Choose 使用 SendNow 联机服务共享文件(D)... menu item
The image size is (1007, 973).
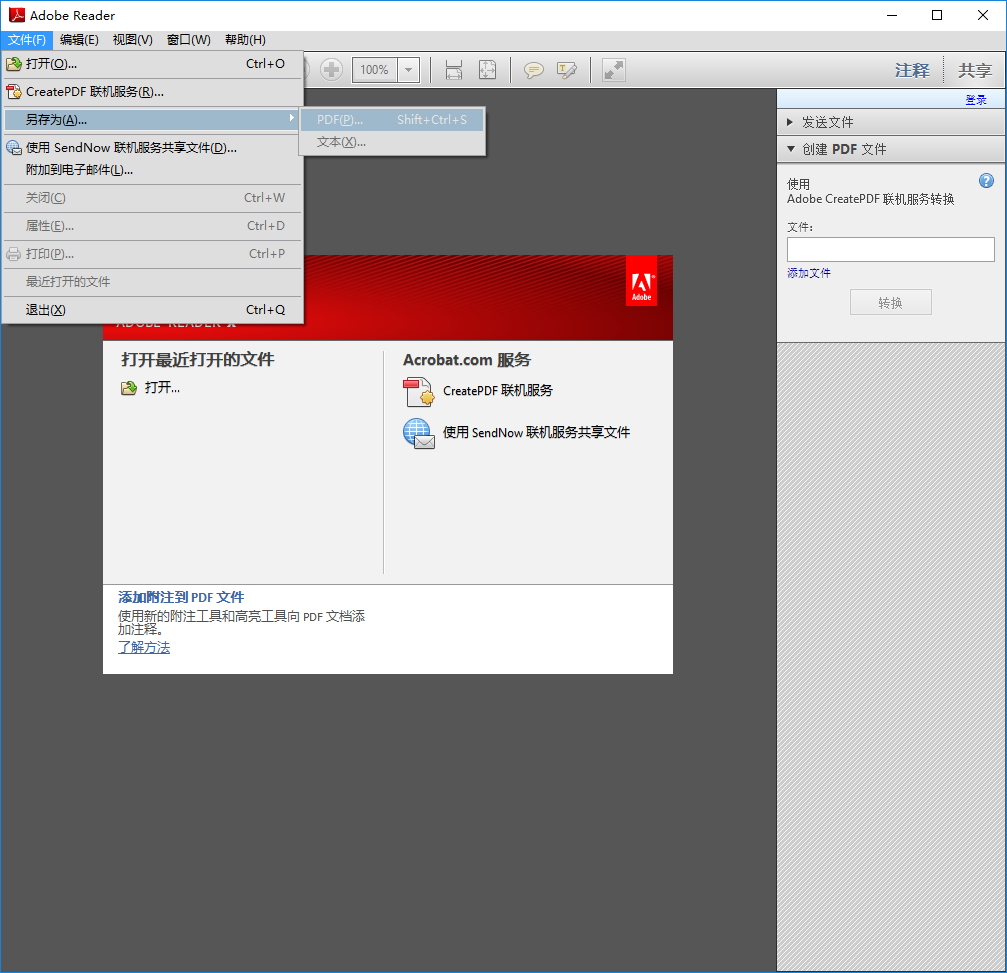tap(152, 148)
